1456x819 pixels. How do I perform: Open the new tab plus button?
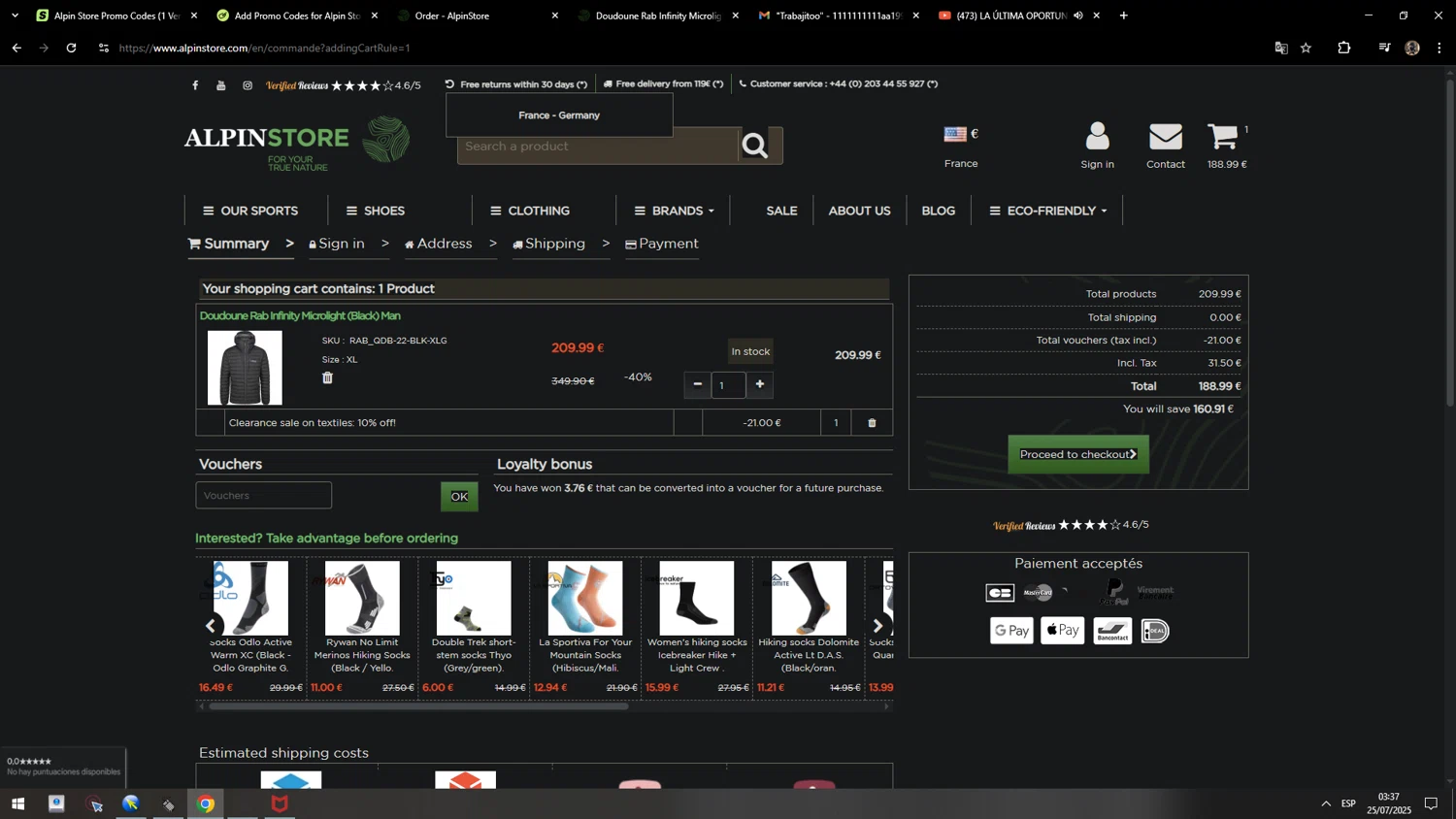pyautogui.click(x=1124, y=16)
